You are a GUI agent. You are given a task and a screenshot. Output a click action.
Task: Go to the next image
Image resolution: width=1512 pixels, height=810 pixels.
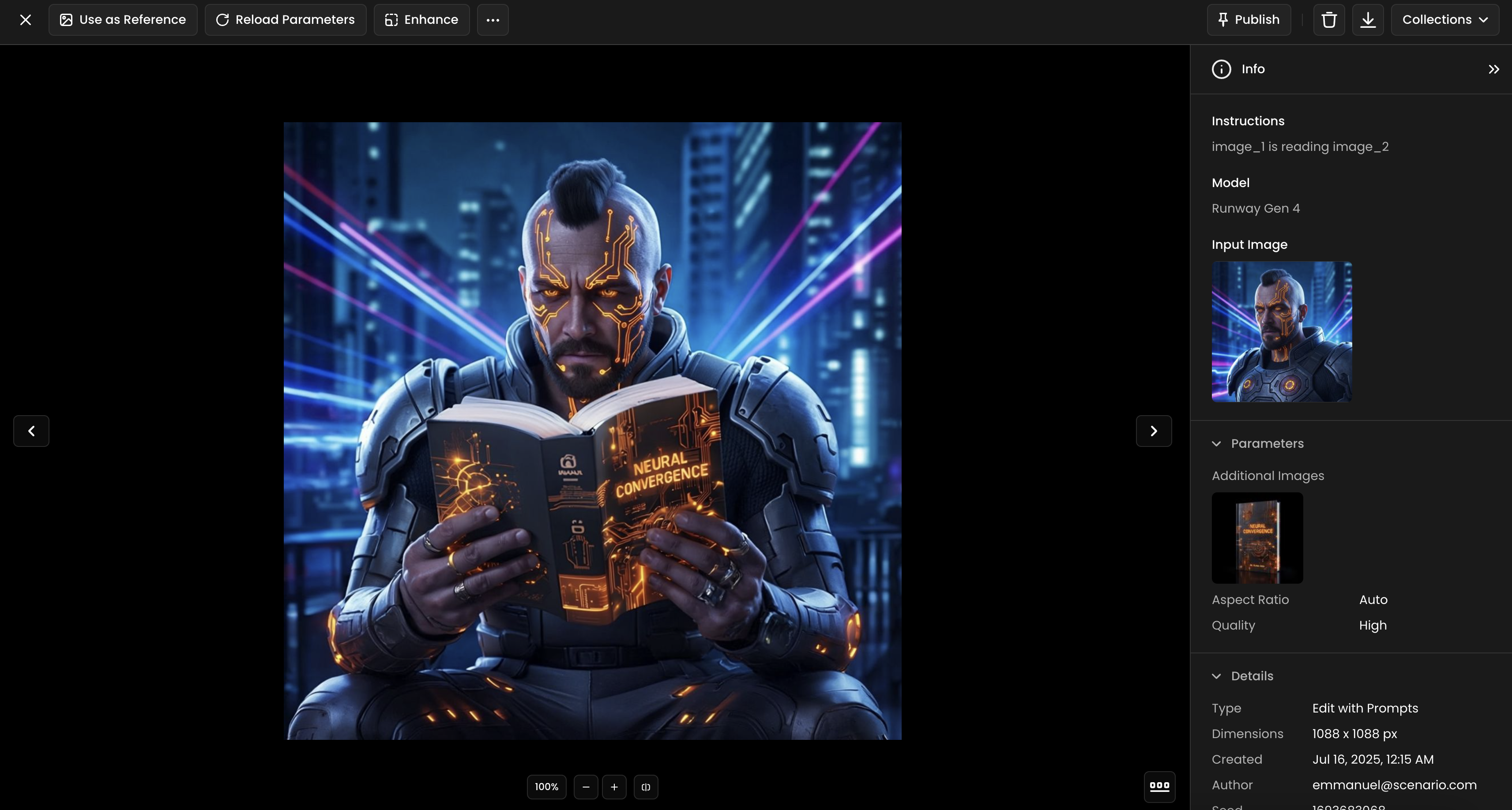tap(1153, 431)
